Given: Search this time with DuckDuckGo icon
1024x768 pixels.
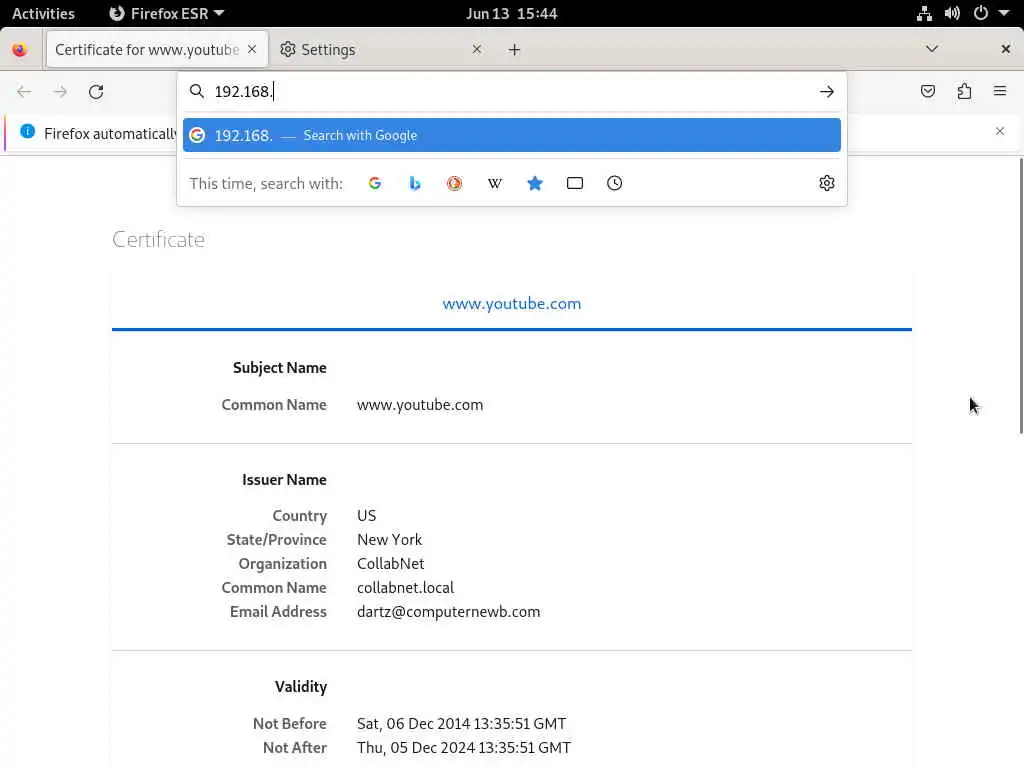Looking at the screenshot, I should (x=455, y=184).
